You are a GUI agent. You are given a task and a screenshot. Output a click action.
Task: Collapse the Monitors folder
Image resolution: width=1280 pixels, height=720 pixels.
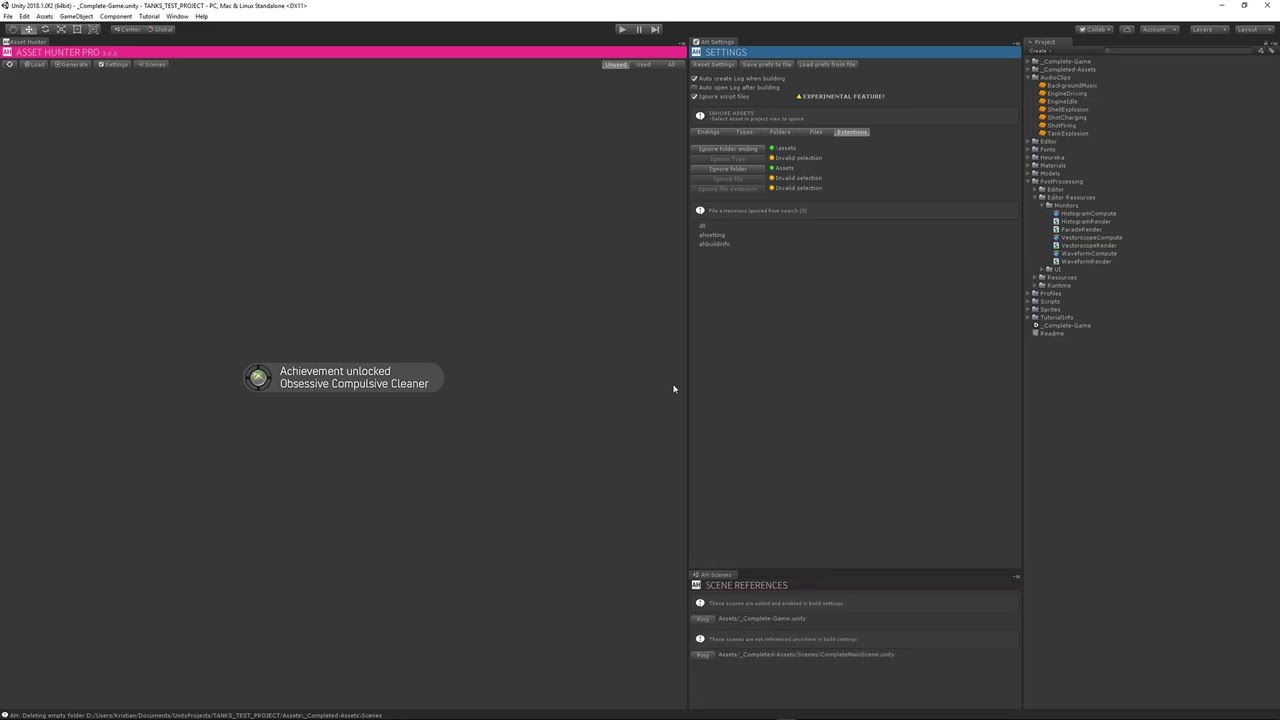click(1042, 206)
